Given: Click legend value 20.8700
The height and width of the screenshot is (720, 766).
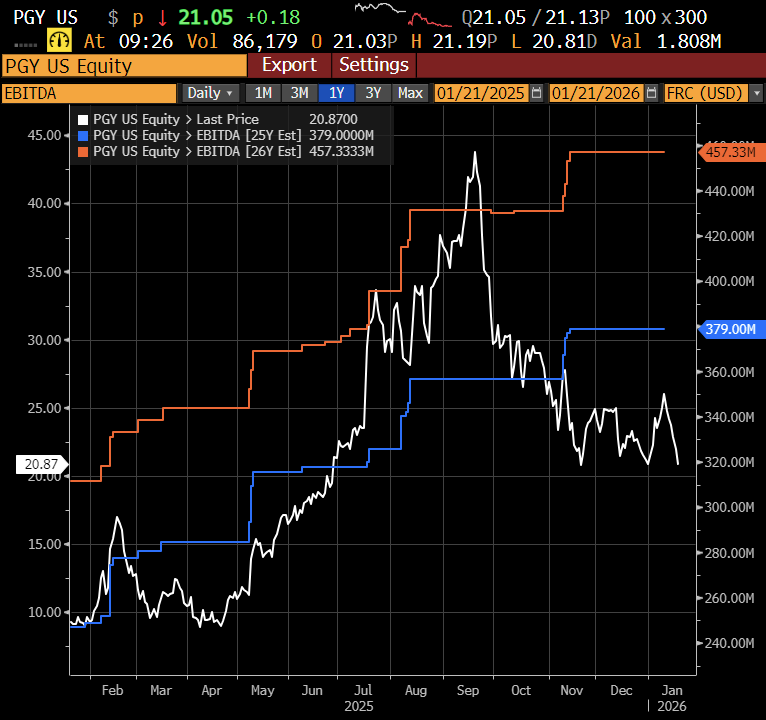Looking at the screenshot, I should pos(333,119).
